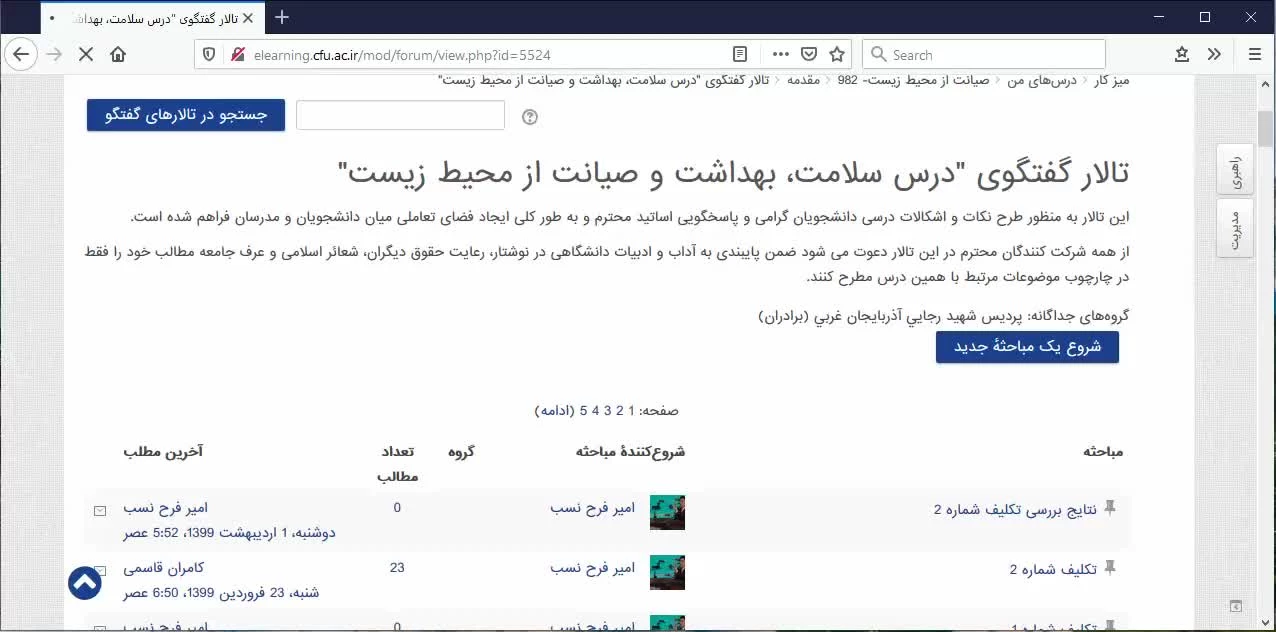This screenshot has width=1276, height=632.
Task: Open the مدیریت side tab
Action: pyautogui.click(x=1236, y=230)
